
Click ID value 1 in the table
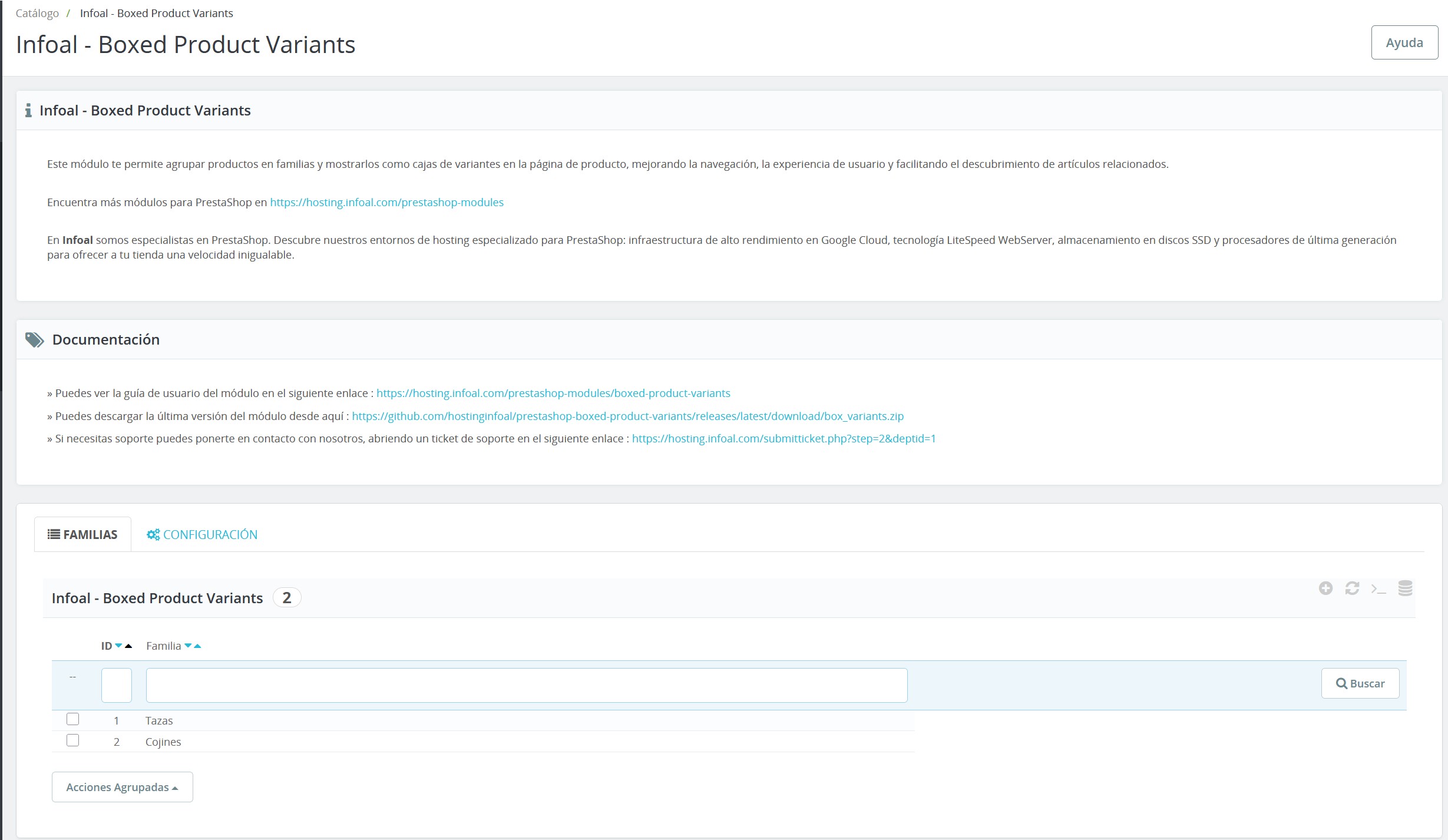pyautogui.click(x=117, y=720)
